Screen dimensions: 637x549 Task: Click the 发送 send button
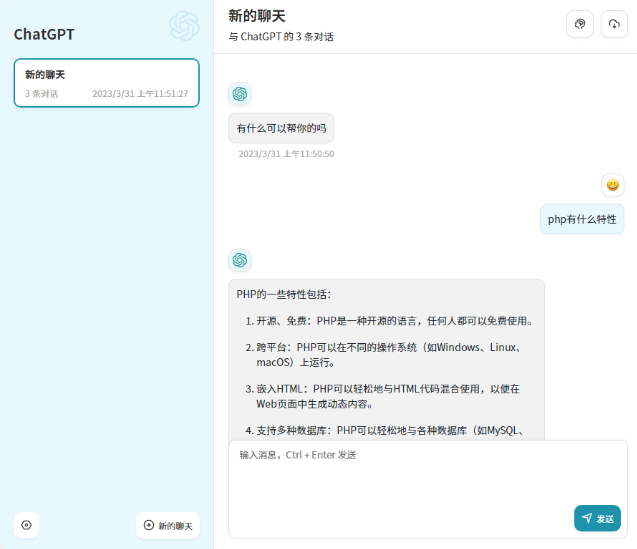597,518
